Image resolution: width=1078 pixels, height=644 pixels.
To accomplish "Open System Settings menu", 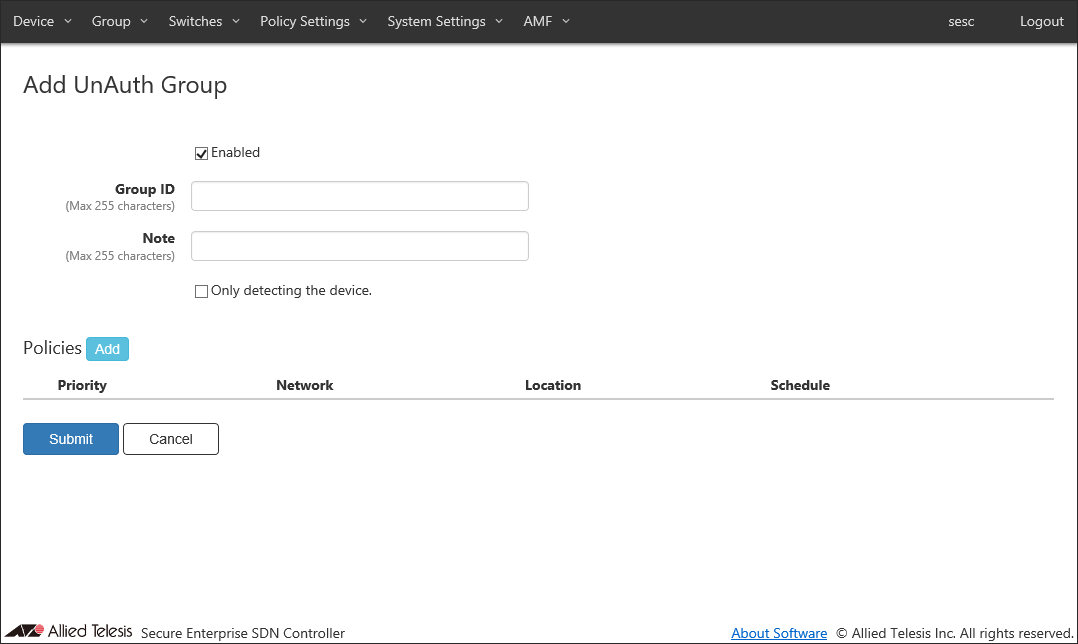I will click(x=445, y=21).
